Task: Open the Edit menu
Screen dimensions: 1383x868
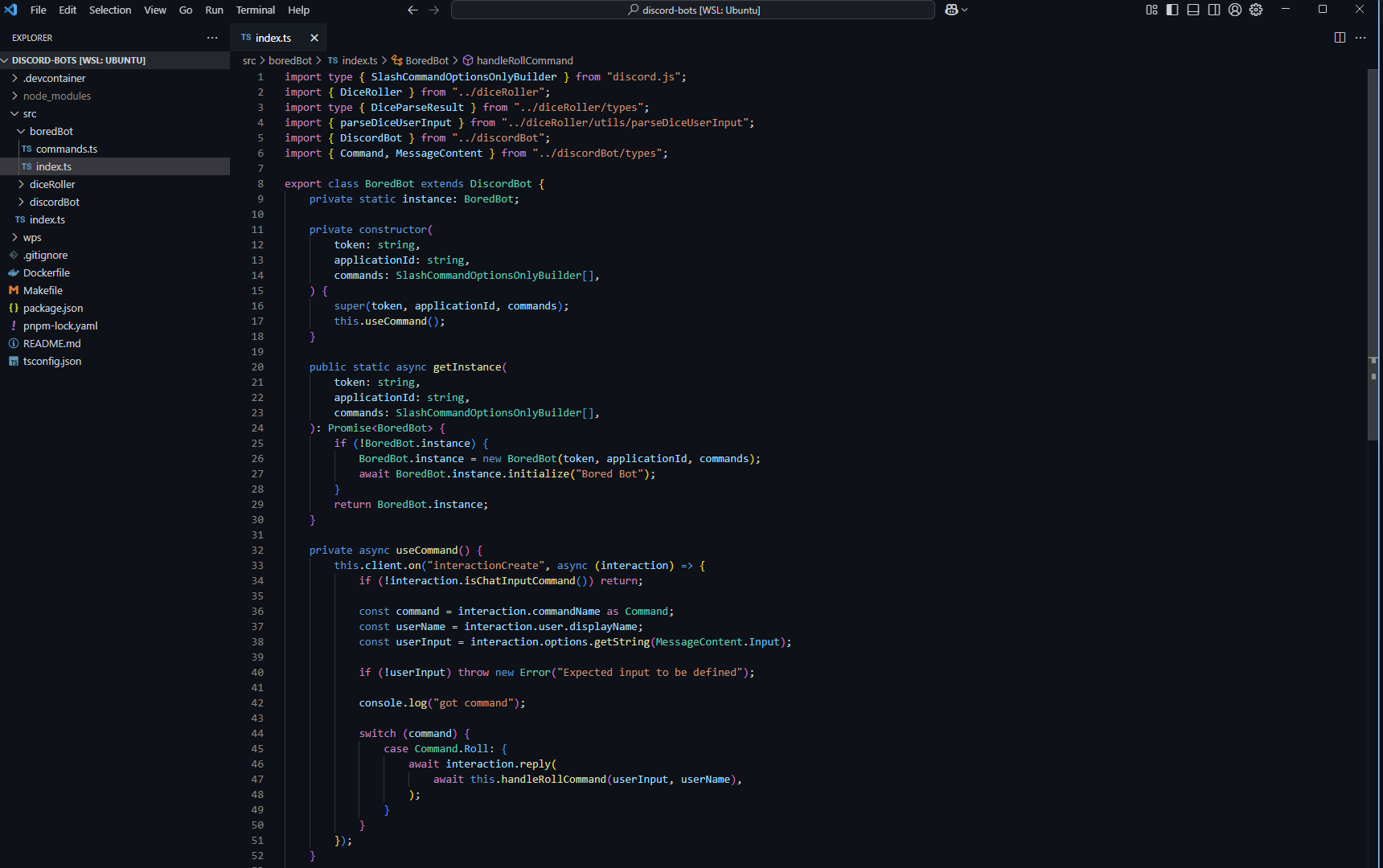Action: [x=68, y=10]
